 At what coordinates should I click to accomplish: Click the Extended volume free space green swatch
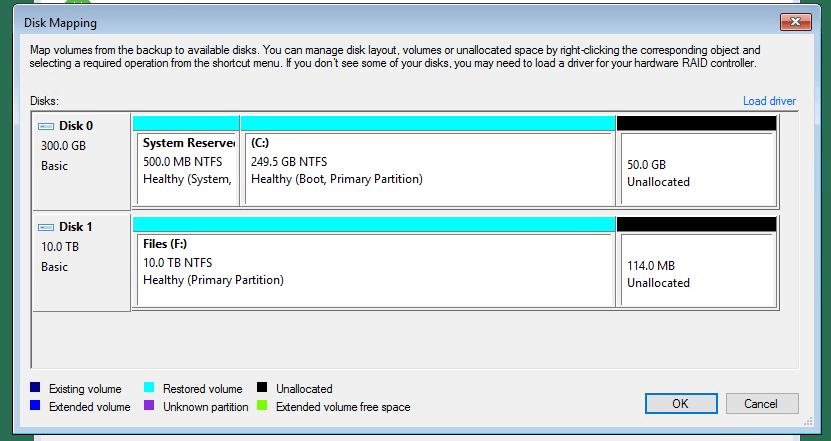click(x=262, y=405)
